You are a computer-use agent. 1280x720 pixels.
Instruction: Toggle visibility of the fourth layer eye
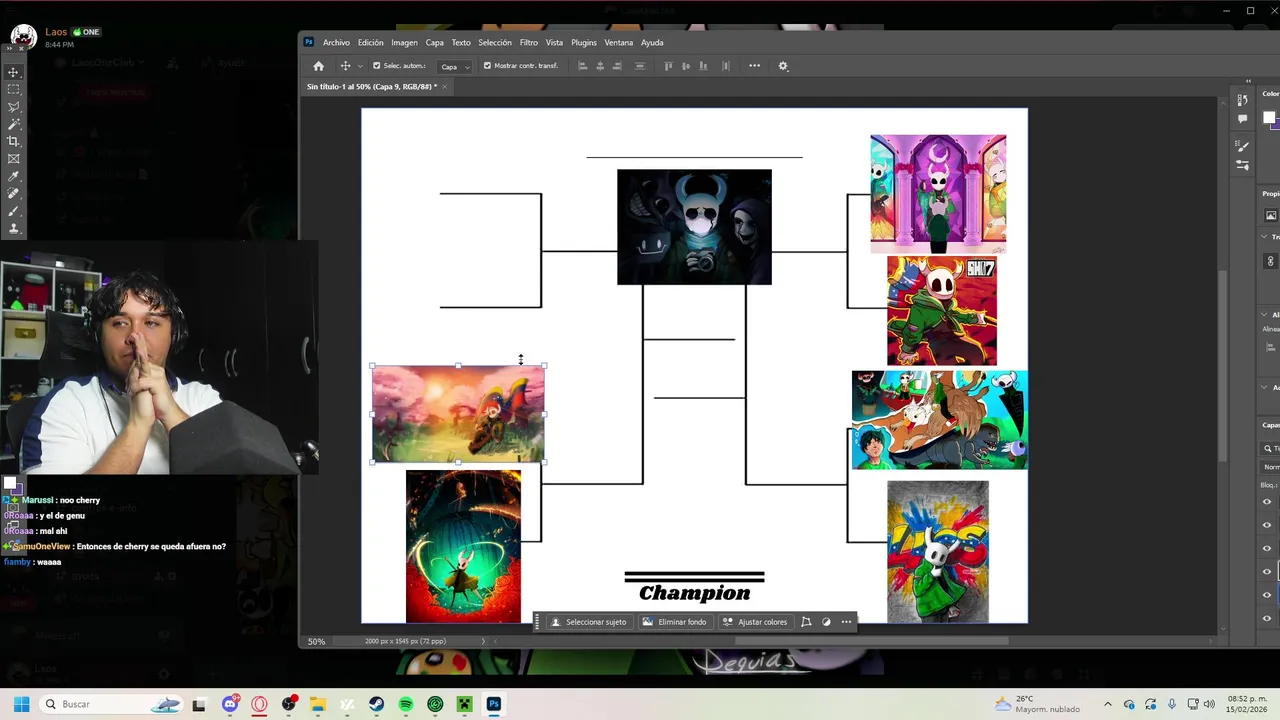(1267, 572)
